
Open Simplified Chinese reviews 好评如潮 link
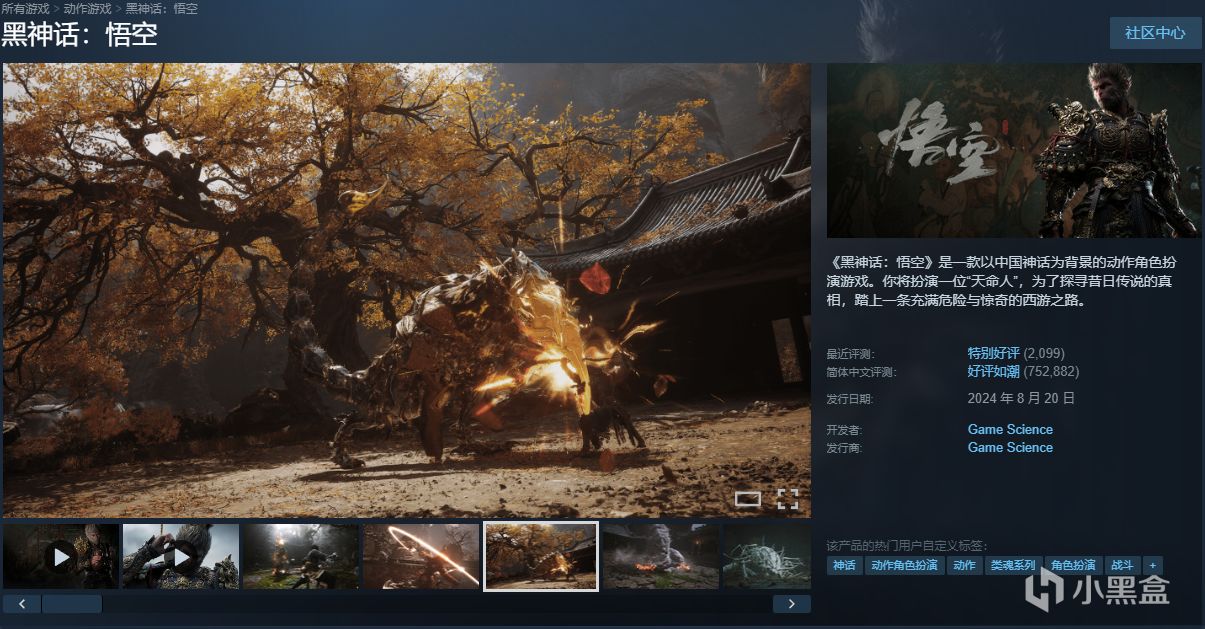point(993,371)
